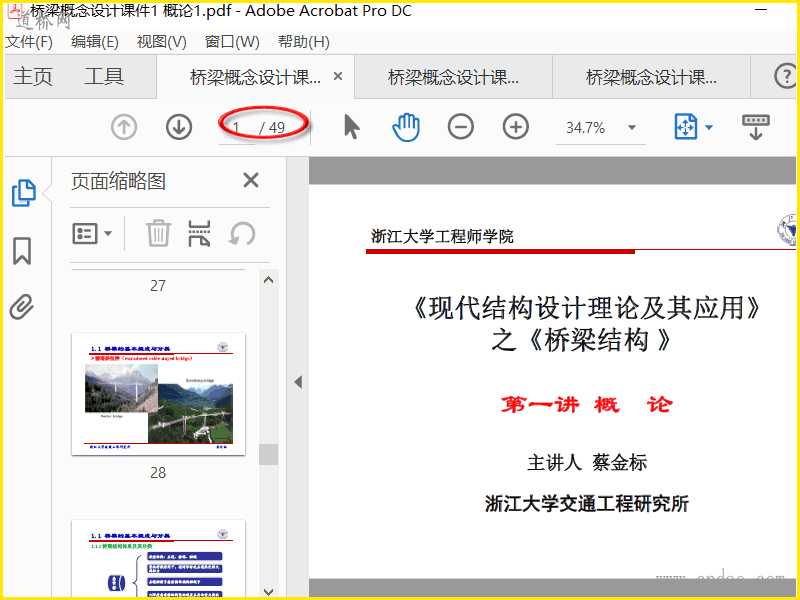This screenshot has width=800, height=600.
Task: Select page 28 thumbnail
Action: (158, 394)
